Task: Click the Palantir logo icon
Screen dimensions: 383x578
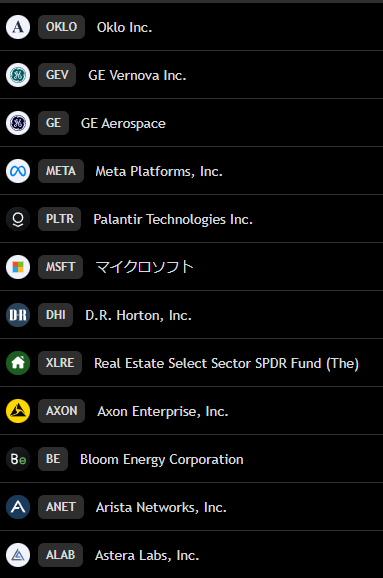Action: [18, 219]
